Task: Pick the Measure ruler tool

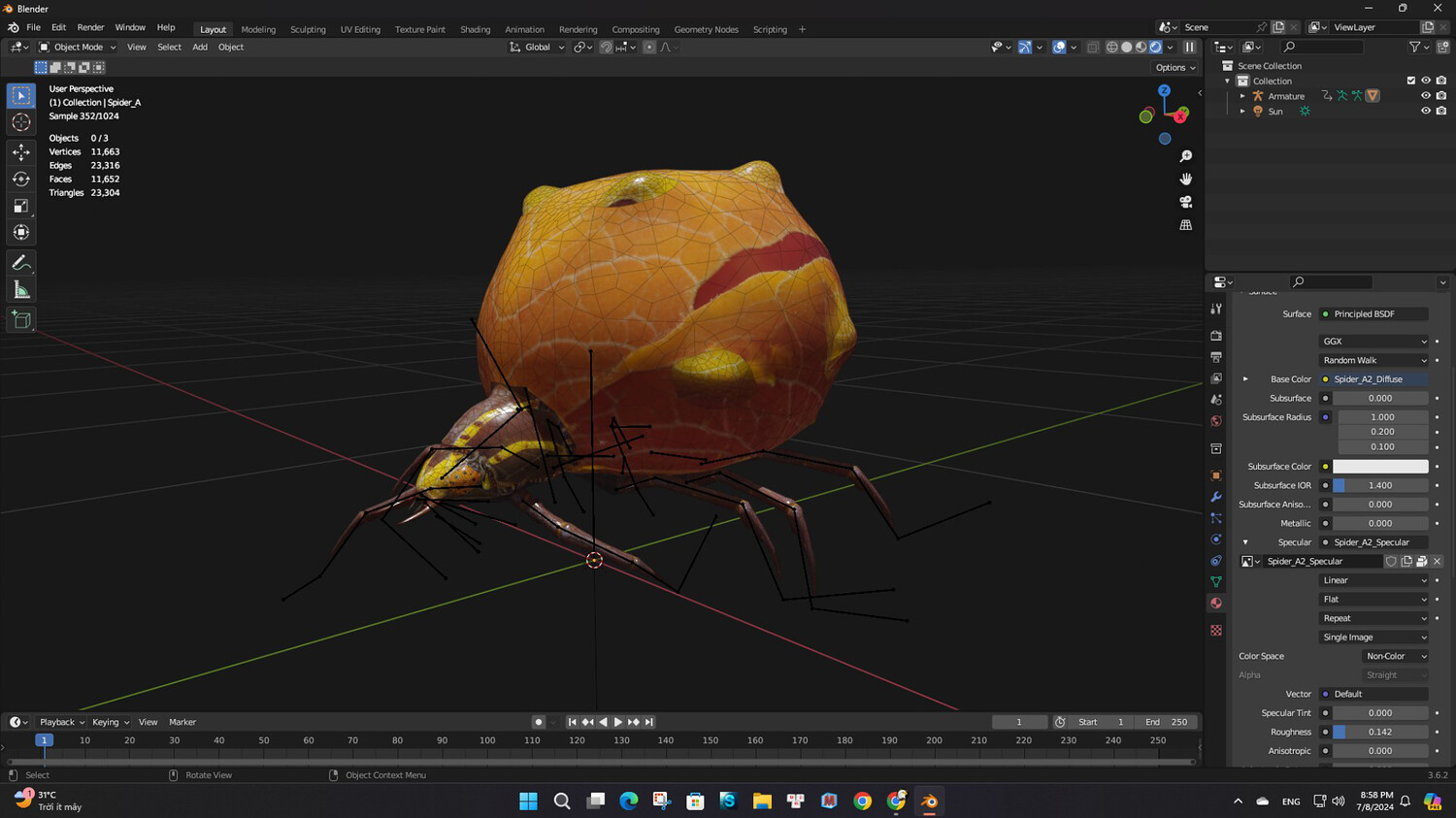Action: [x=21, y=290]
